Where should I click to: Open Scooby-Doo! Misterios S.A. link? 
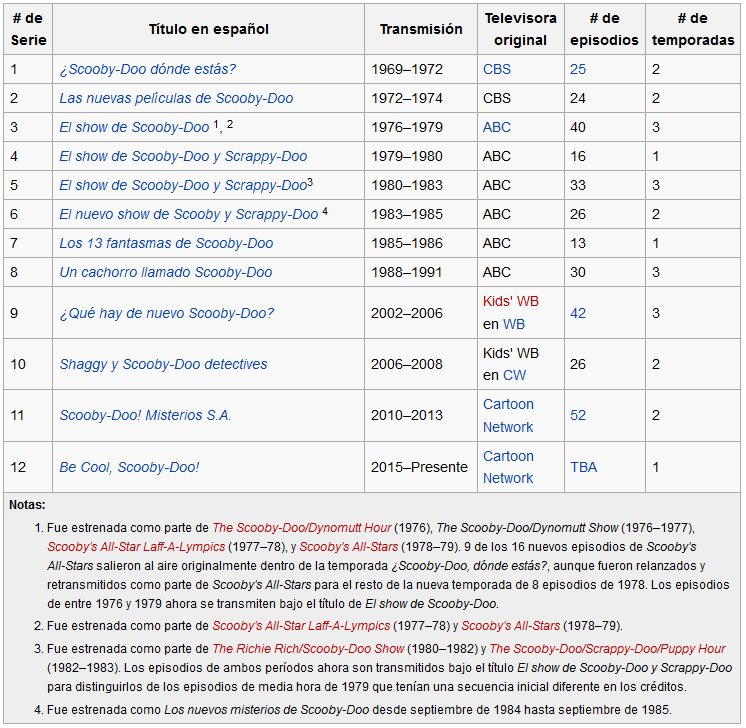click(145, 415)
